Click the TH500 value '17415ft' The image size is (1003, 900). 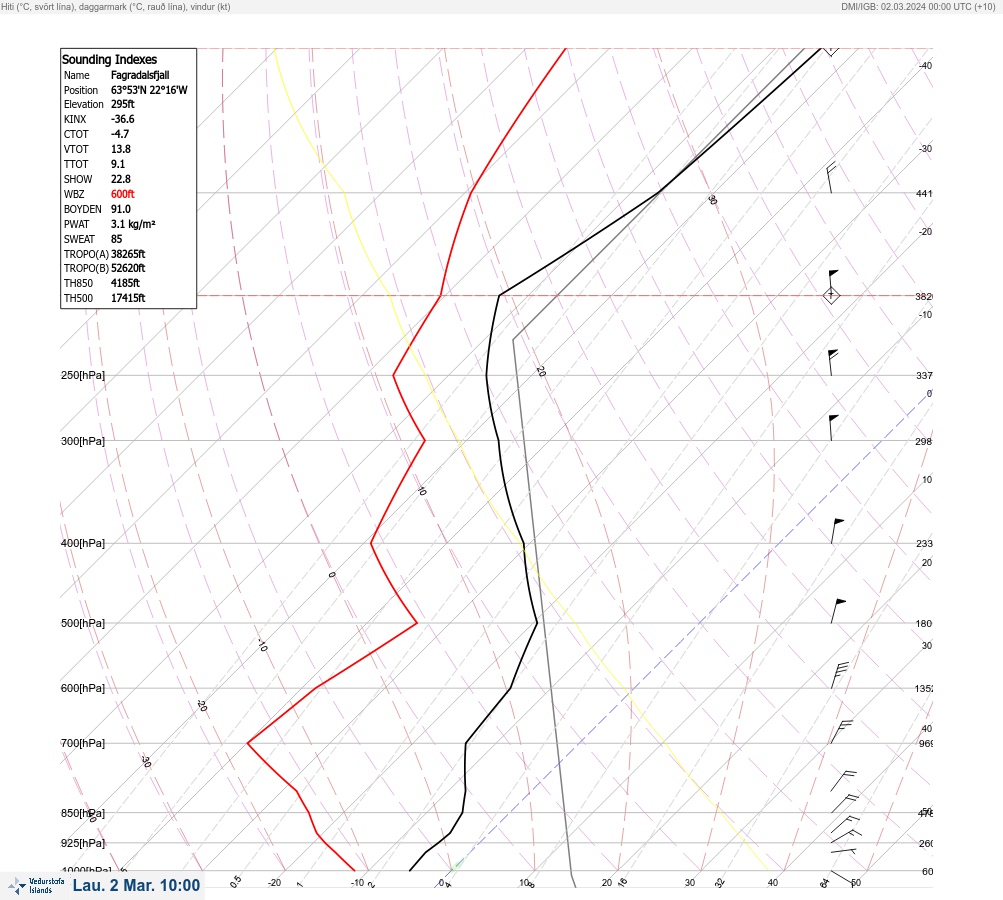tap(128, 298)
